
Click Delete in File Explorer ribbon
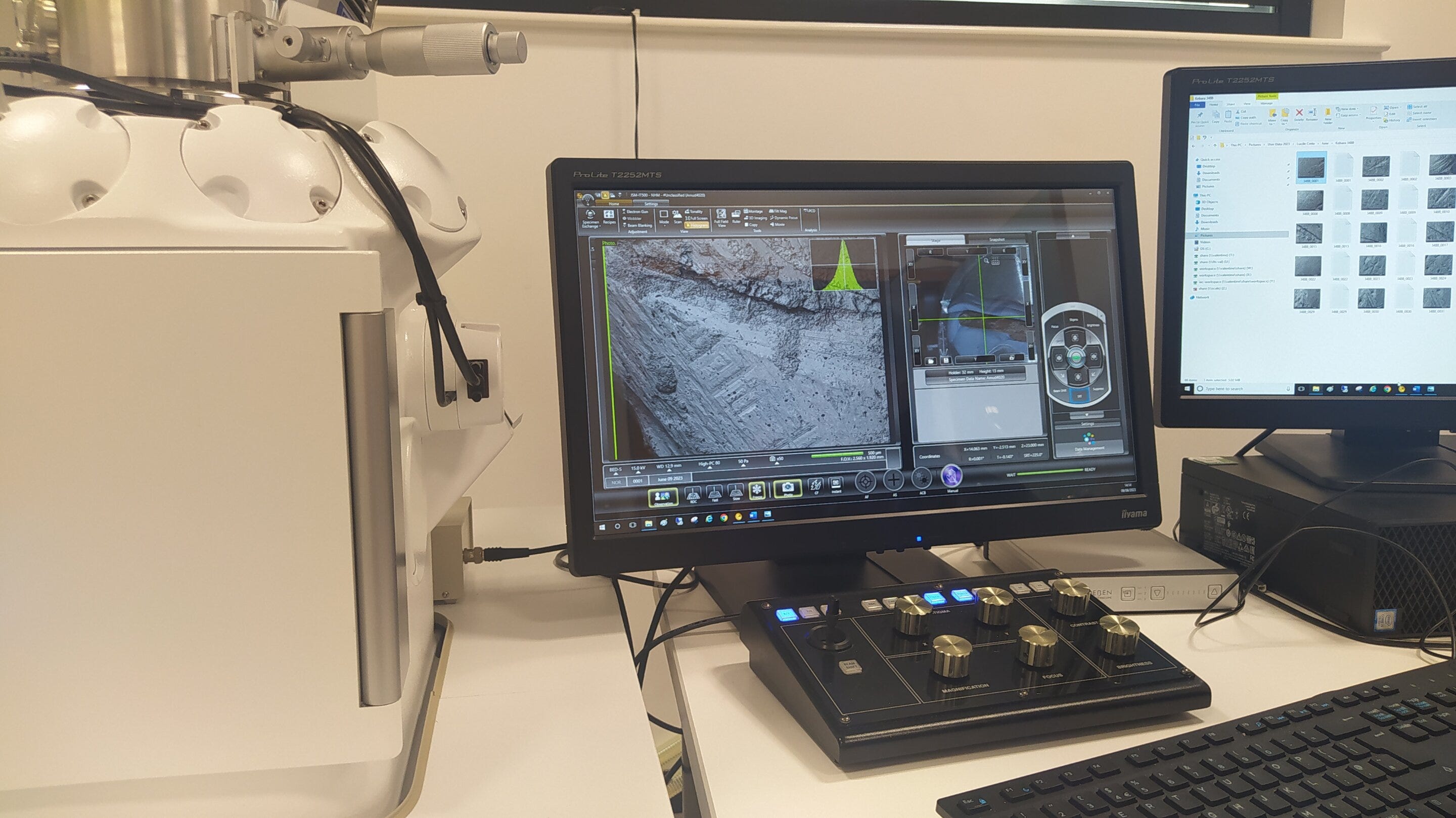tap(1299, 116)
